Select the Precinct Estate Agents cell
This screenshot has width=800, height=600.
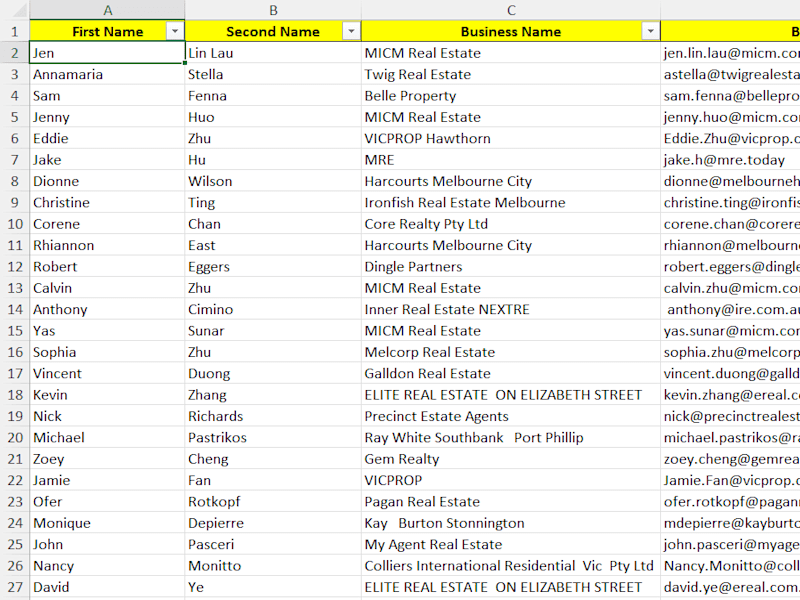511,416
